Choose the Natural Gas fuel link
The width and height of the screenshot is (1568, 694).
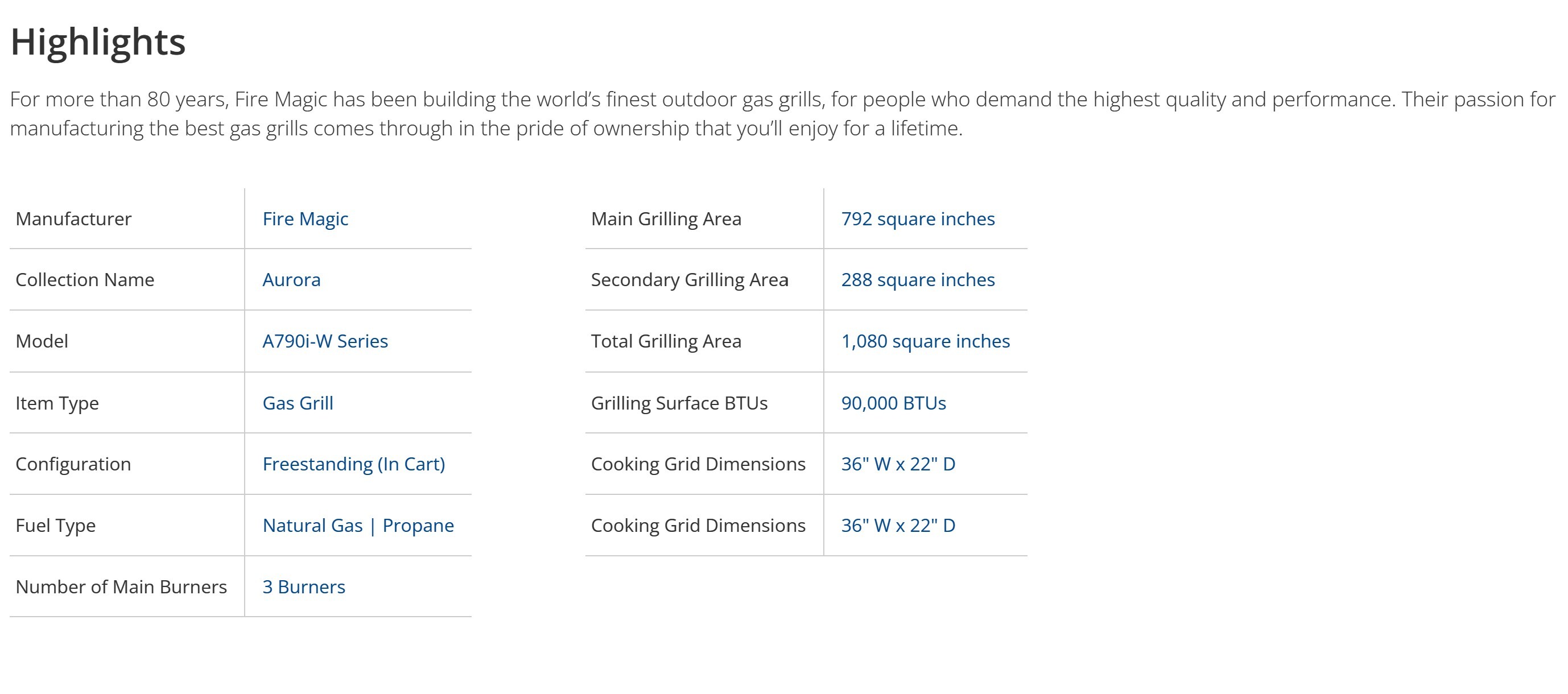[312, 526]
